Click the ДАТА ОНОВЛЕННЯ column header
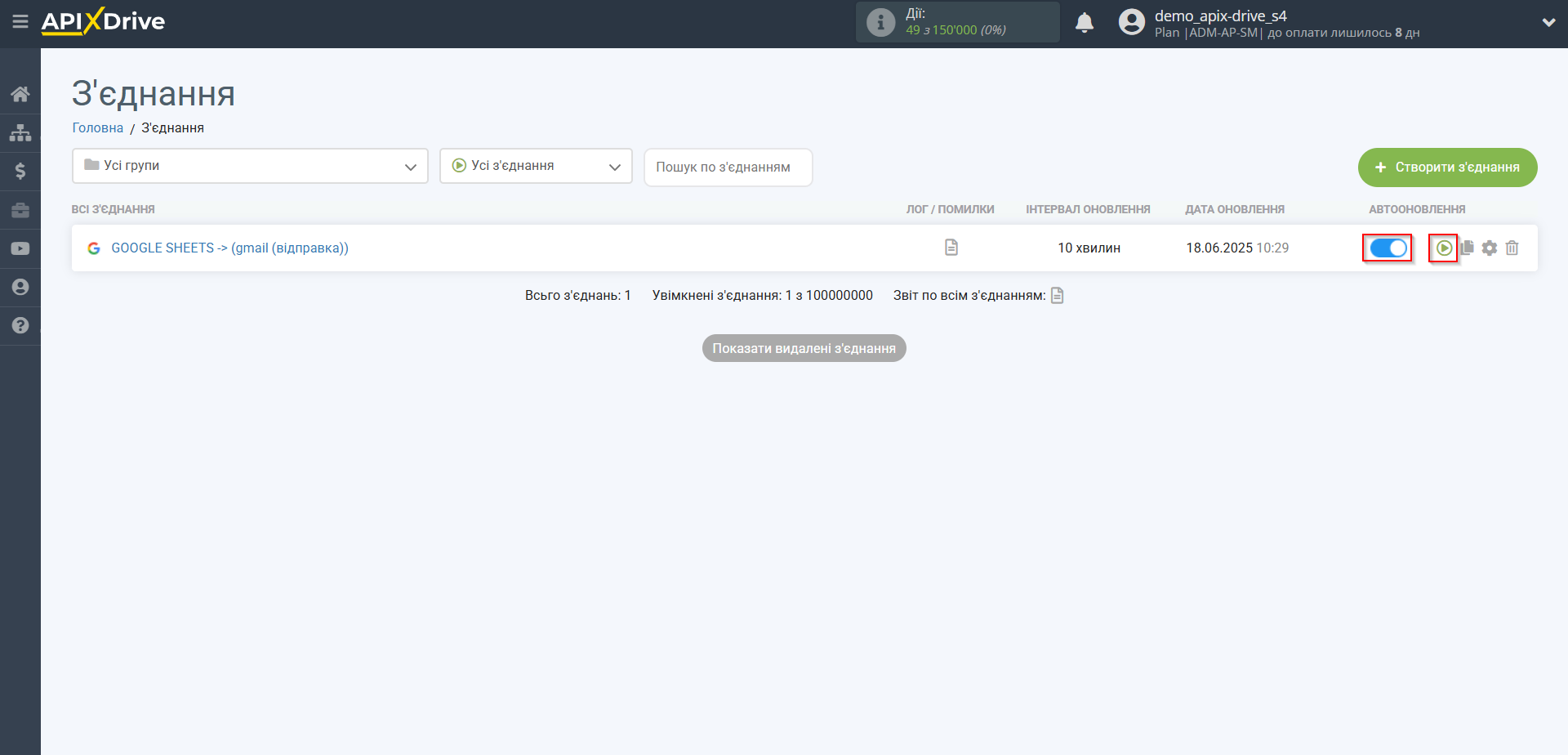 (1235, 209)
